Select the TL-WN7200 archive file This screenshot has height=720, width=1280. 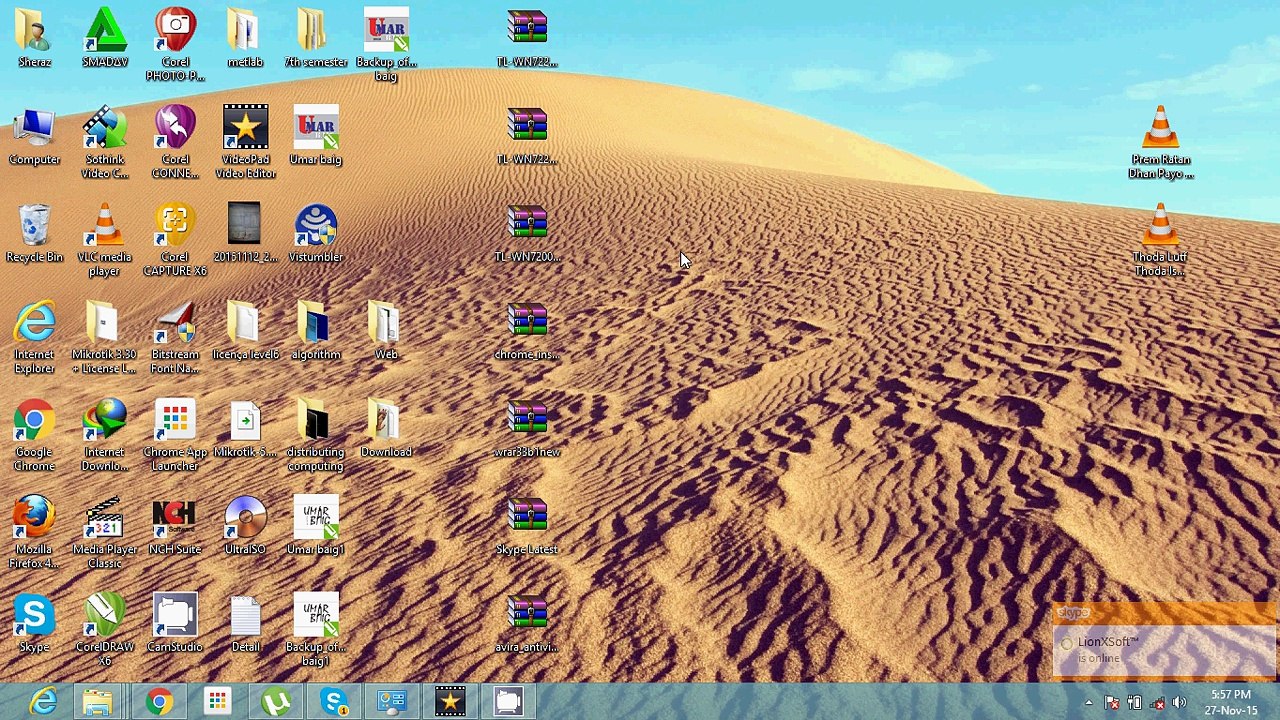tap(527, 234)
